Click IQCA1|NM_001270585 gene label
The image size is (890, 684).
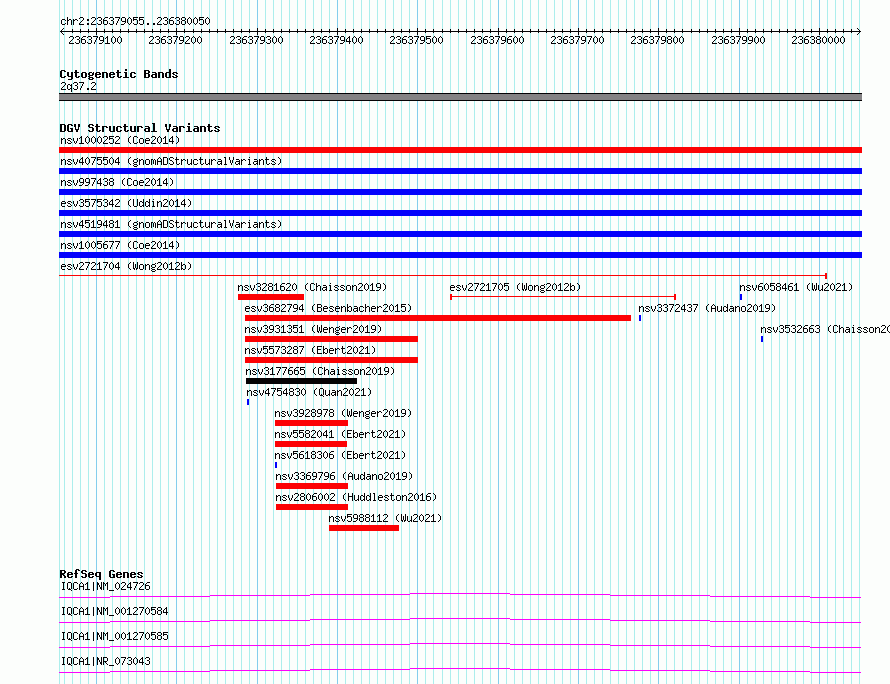click(114, 636)
